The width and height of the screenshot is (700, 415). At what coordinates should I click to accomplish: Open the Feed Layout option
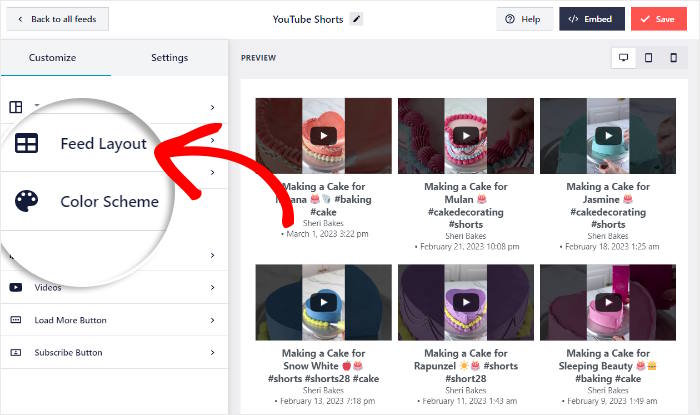click(x=103, y=144)
